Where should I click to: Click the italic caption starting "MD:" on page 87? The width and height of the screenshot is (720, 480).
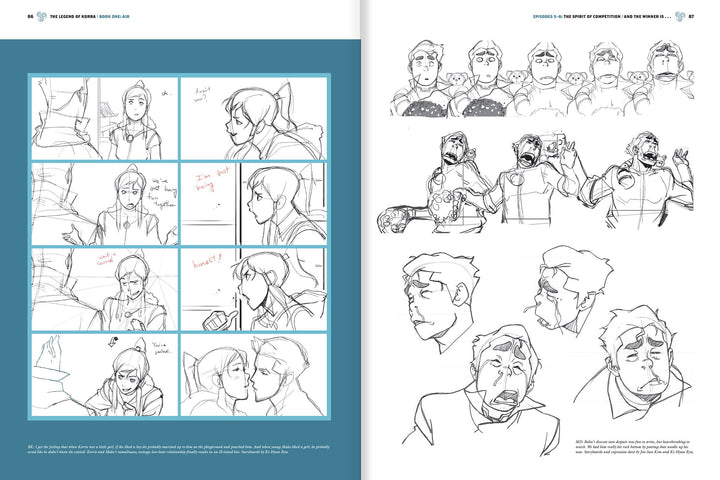(634, 446)
